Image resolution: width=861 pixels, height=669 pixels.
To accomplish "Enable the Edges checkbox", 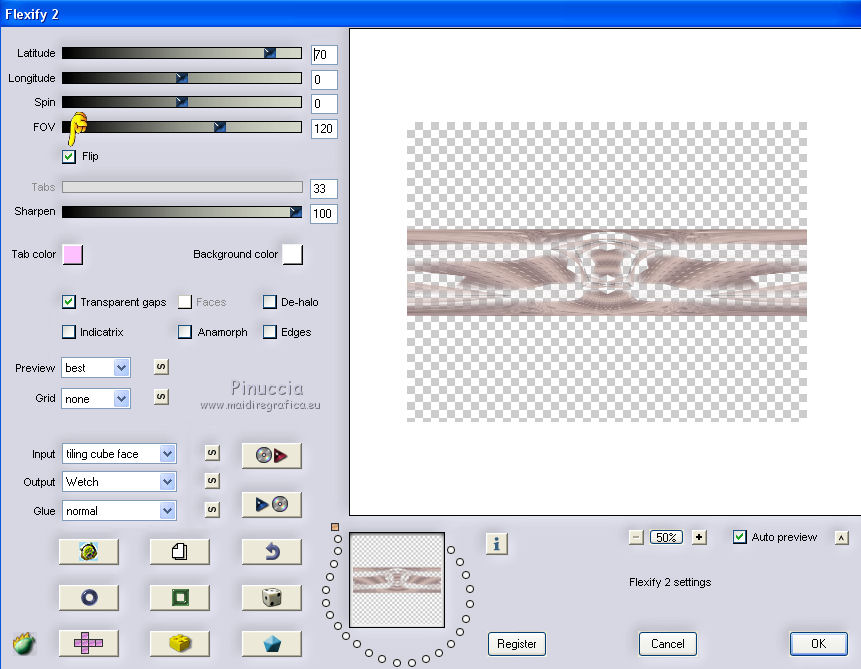I will 270,332.
